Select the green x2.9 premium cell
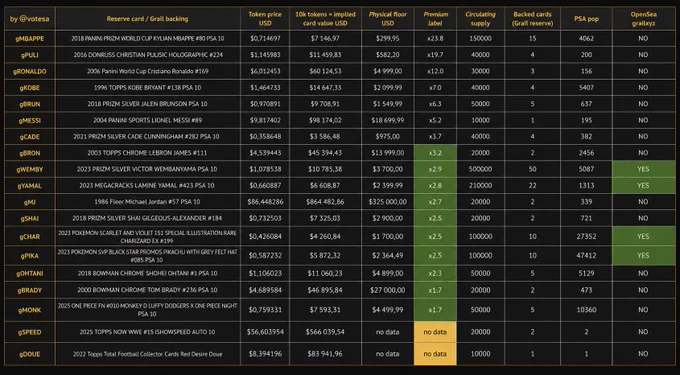The width and height of the screenshot is (680, 375). coord(435,169)
